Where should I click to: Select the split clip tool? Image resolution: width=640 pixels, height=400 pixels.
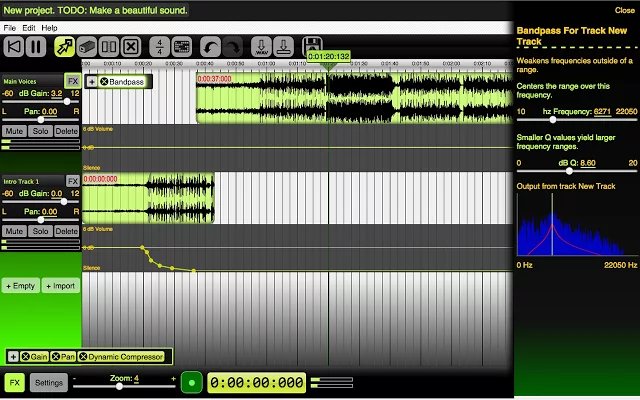pyautogui.click(x=109, y=47)
